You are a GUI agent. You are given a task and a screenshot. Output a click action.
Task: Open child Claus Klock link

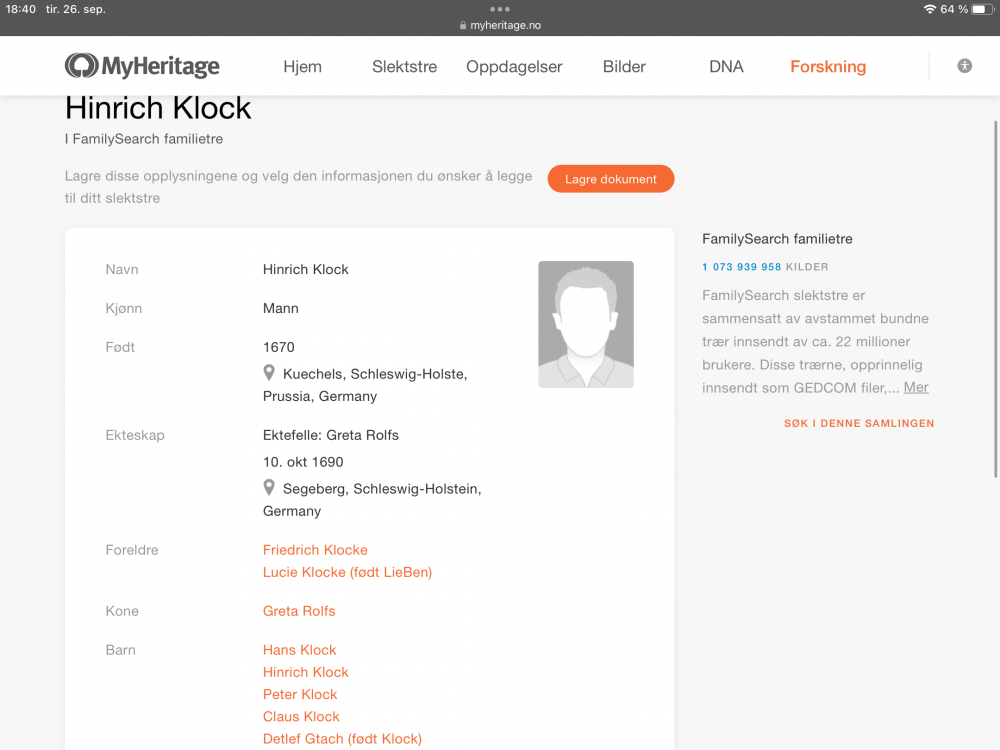[301, 717]
